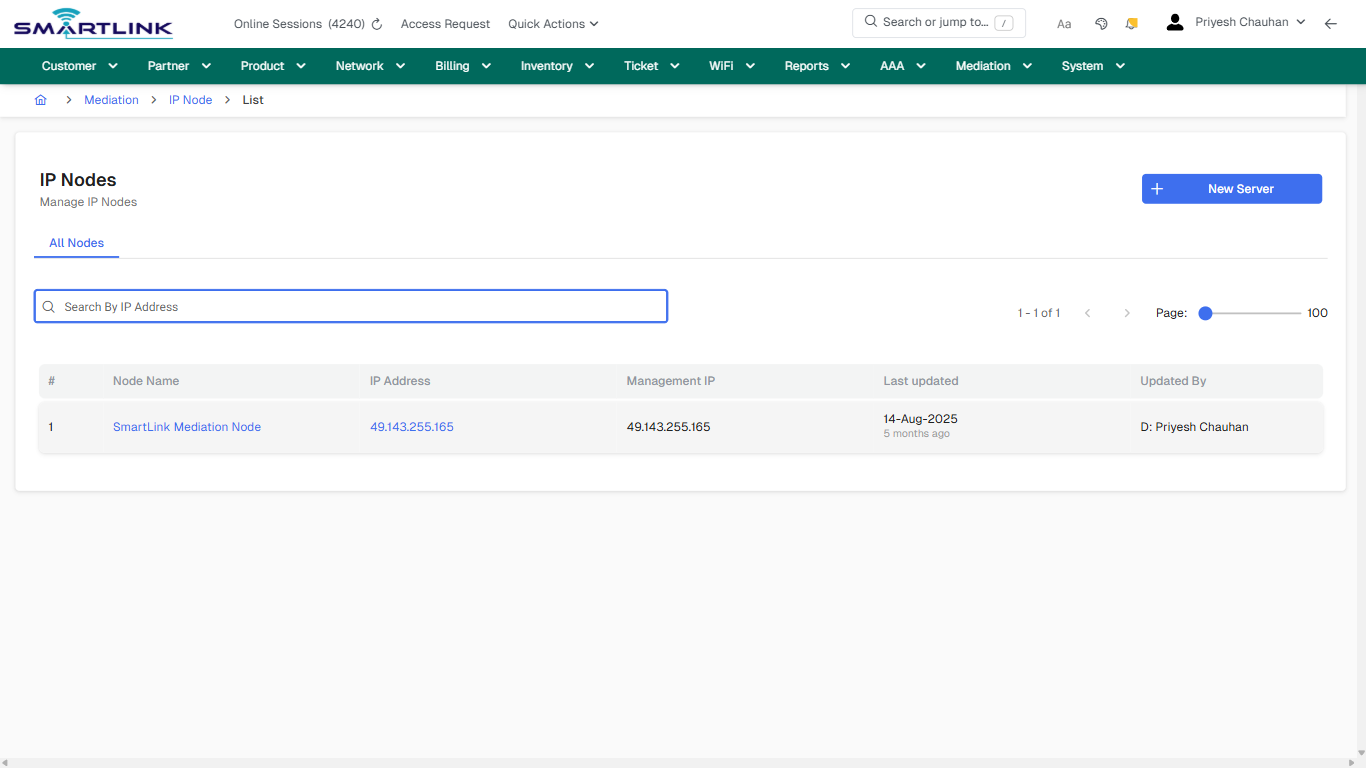Click the IP Node breadcrumb link
This screenshot has height=768, width=1366.
[190, 99]
